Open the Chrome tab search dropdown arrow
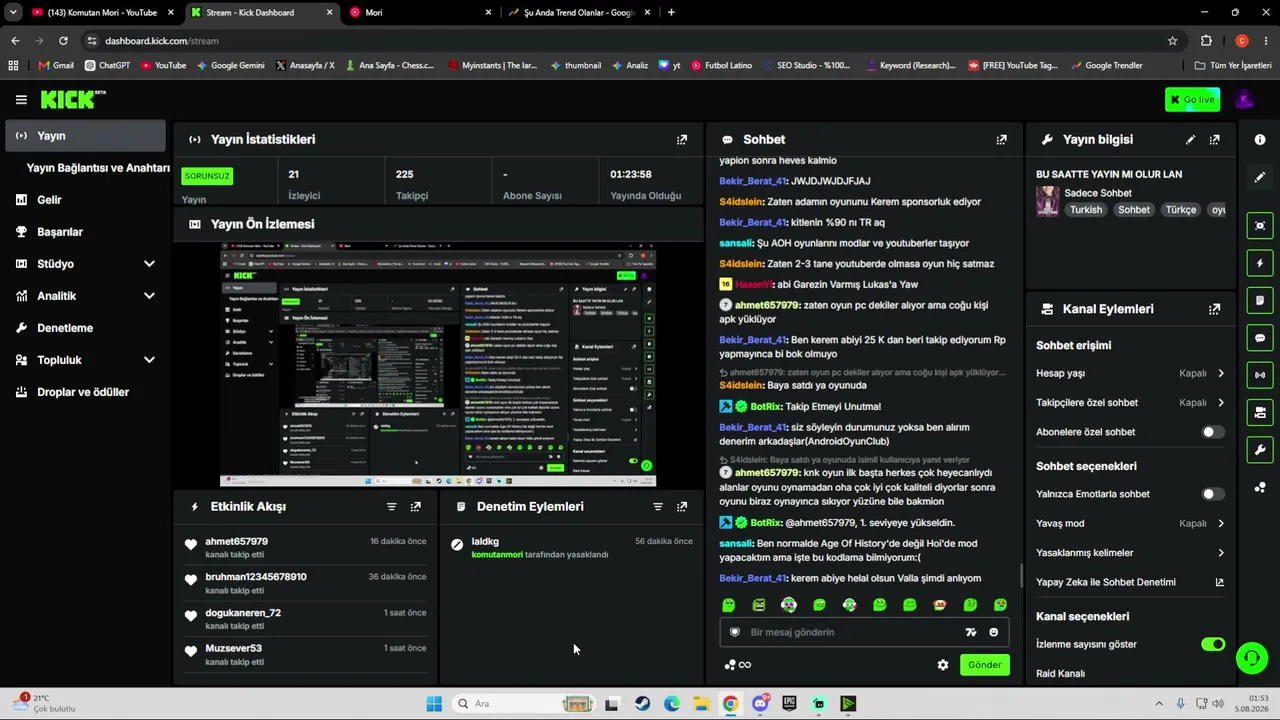The width and height of the screenshot is (1280, 720). [13, 13]
